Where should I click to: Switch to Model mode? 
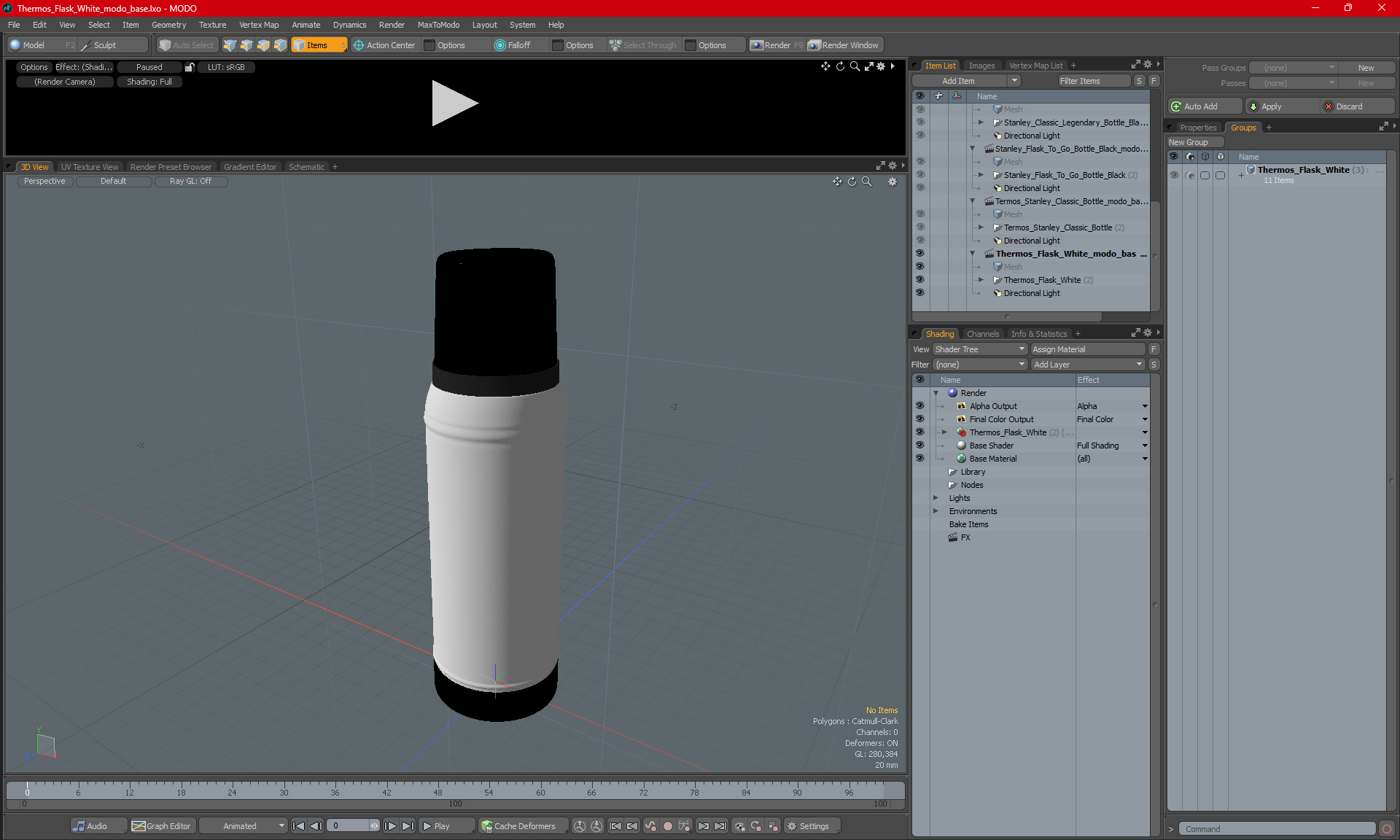pyautogui.click(x=42, y=45)
